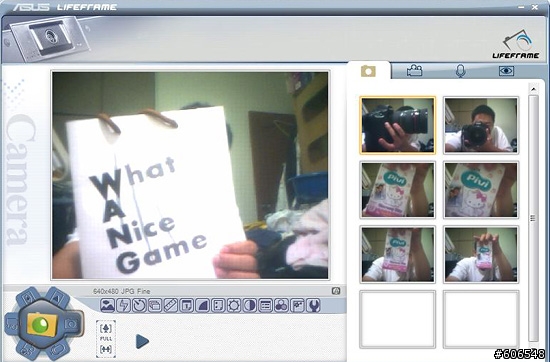Select the top-right segment of the mode wheel
This screenshot has height=362, width=550.
click(x=57, y=297)
